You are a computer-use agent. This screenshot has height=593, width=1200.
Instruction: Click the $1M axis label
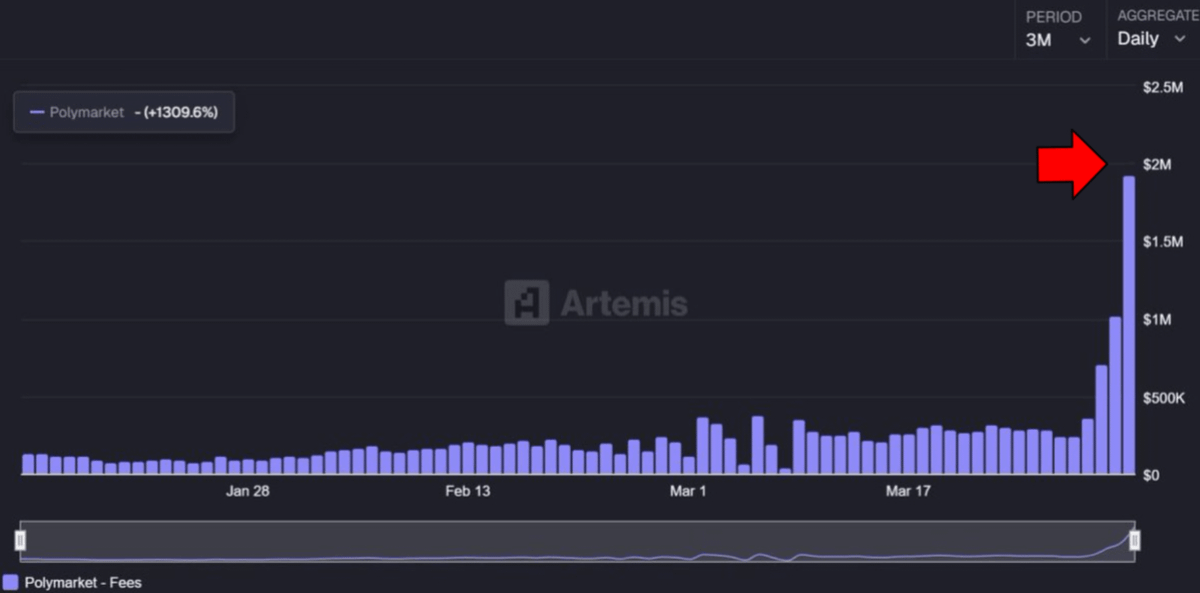click(x=1158, y=320)
